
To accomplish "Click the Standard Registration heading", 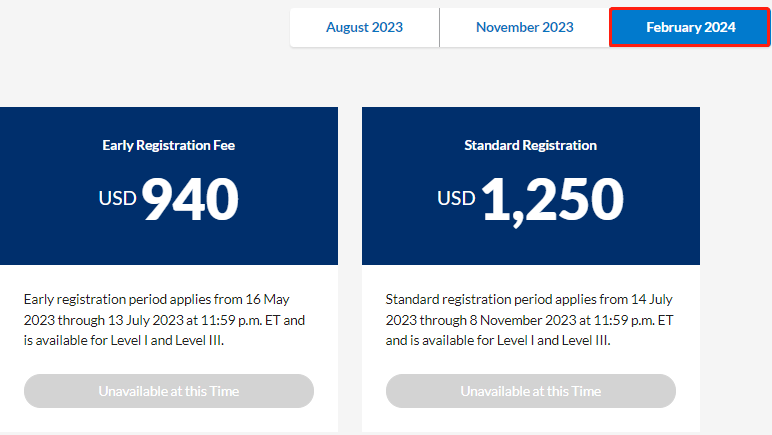I will [530, 145].
